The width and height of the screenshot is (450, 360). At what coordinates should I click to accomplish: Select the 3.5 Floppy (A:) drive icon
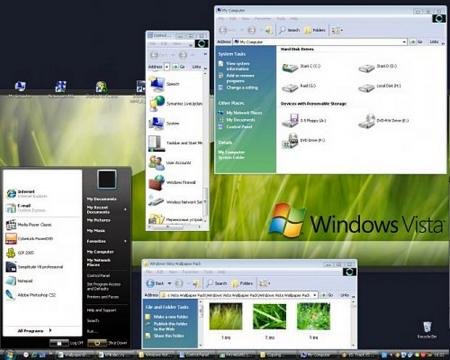point(304,120)
